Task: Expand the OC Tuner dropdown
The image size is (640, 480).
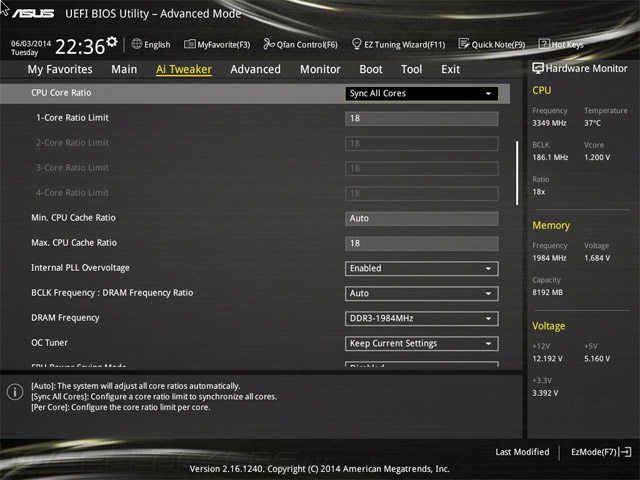Action: coord(422,343)
